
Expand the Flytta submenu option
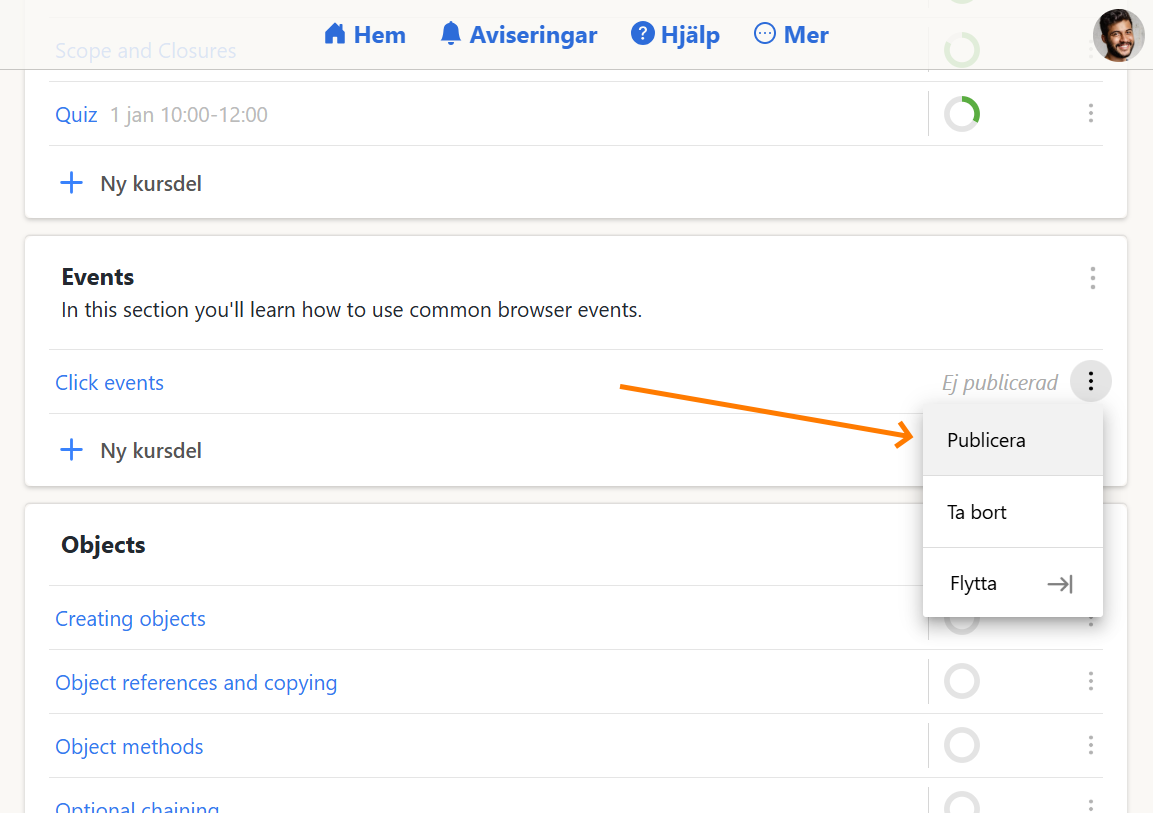pyautogui.click(x=1012, y=583)
